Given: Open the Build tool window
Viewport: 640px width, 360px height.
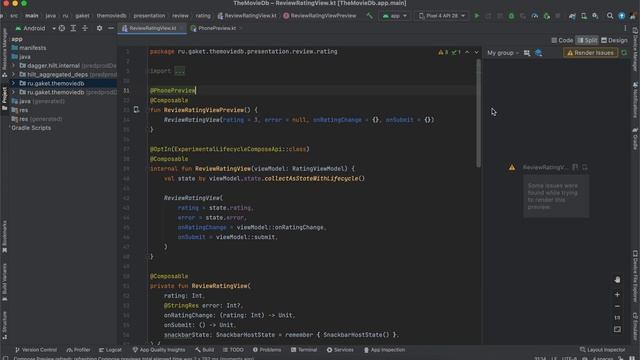Looking at the screenshot, I should tap(204, 350).
